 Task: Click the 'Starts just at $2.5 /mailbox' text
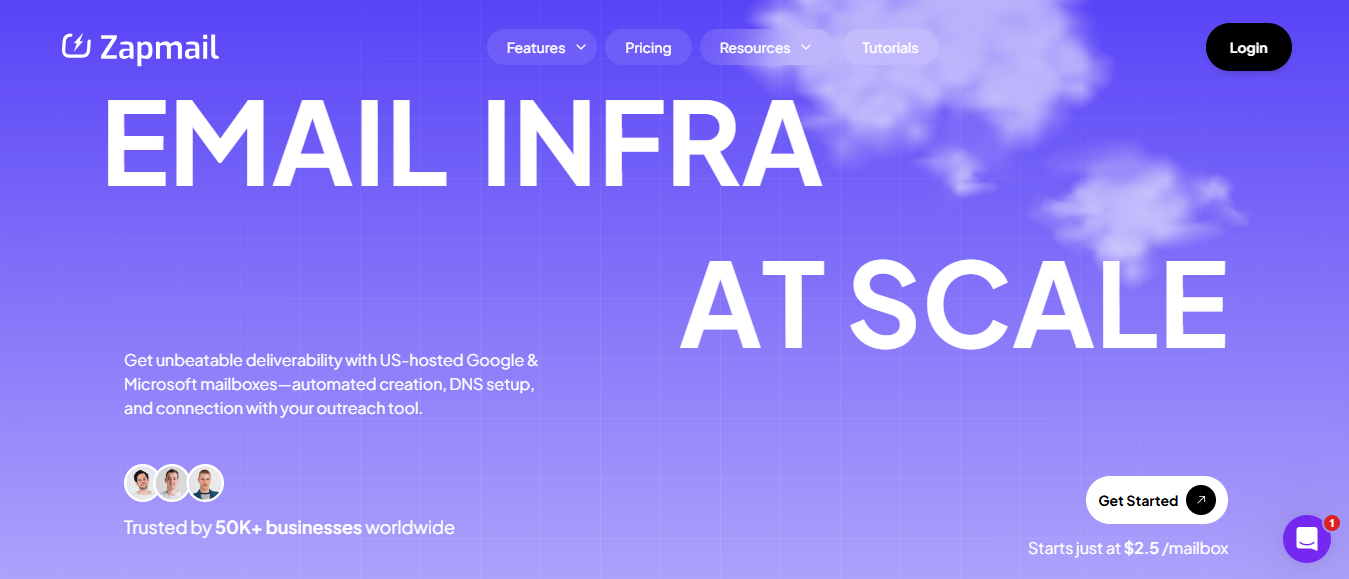point(1128,548)
